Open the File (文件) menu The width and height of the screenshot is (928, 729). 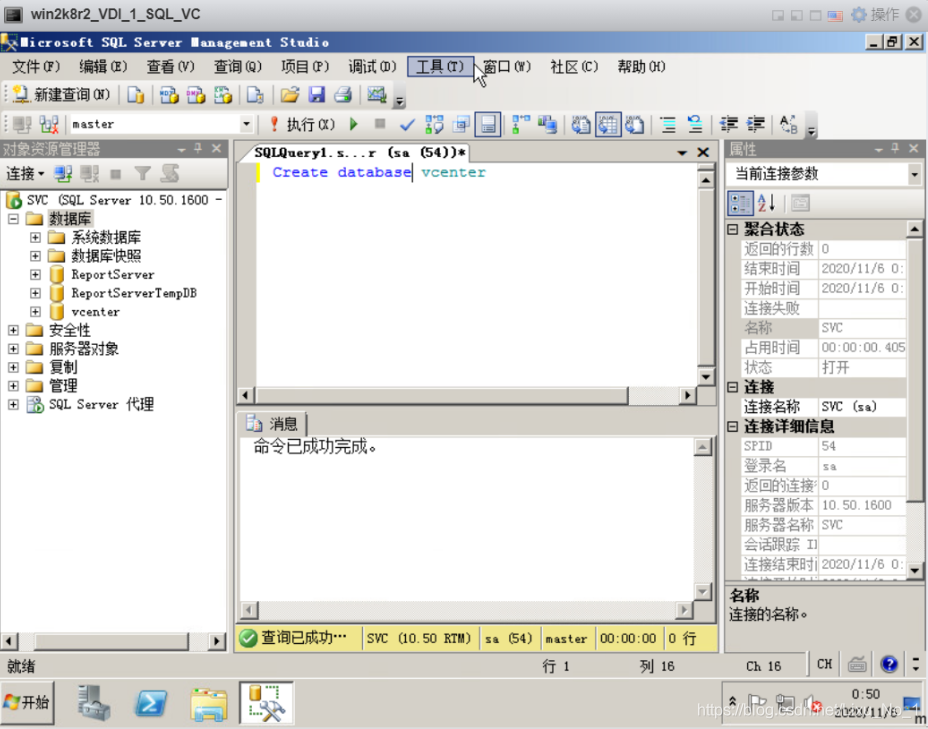(x=36, y=67)
